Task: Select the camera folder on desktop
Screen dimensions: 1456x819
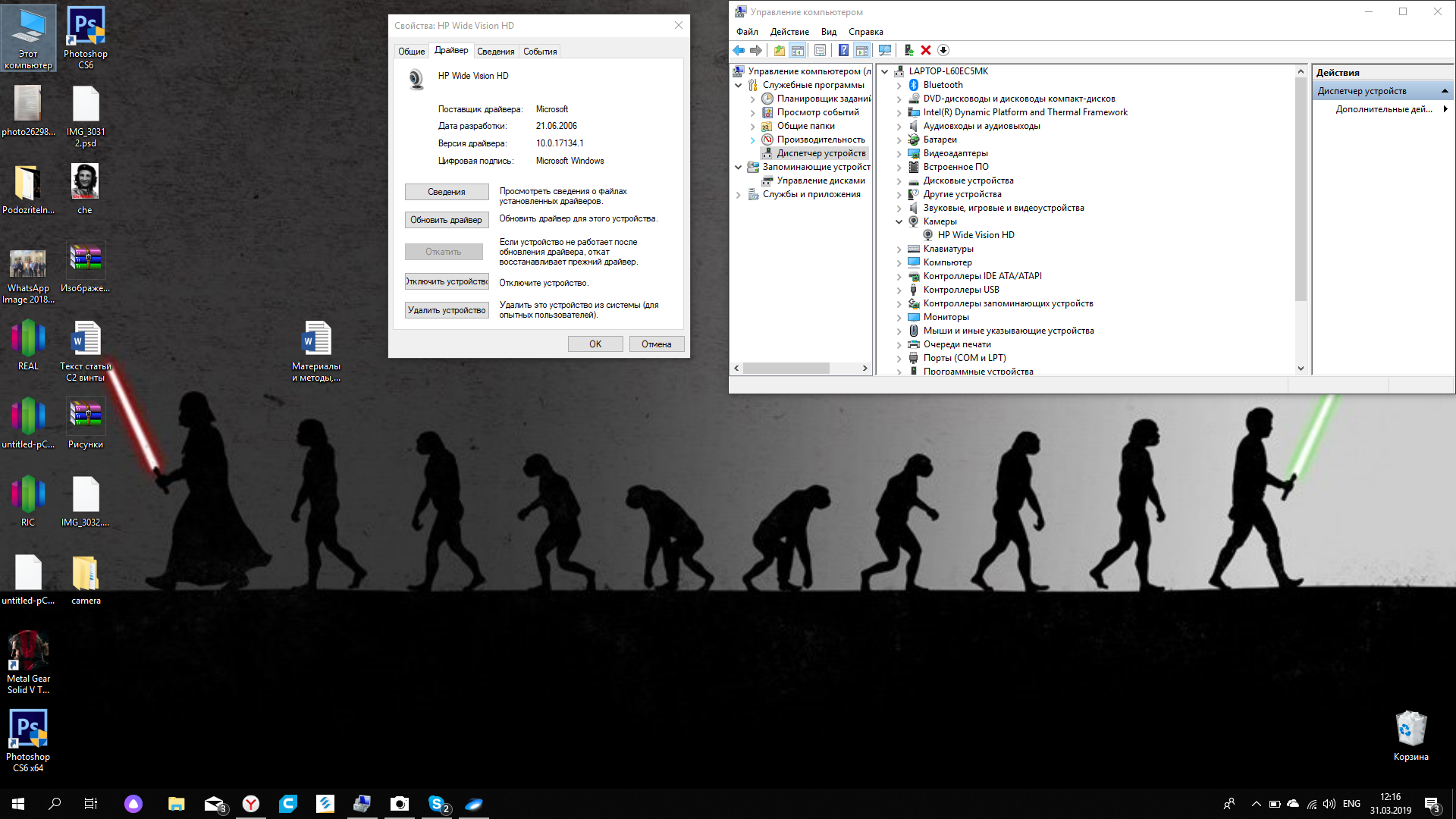Action: click(86, 580)
